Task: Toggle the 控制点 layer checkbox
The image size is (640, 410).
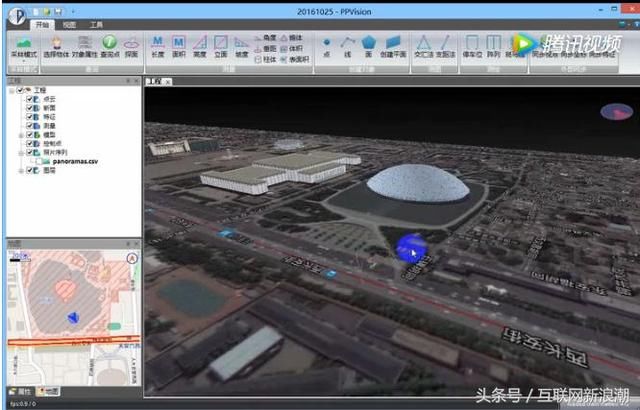Action: tap(28, 144)
